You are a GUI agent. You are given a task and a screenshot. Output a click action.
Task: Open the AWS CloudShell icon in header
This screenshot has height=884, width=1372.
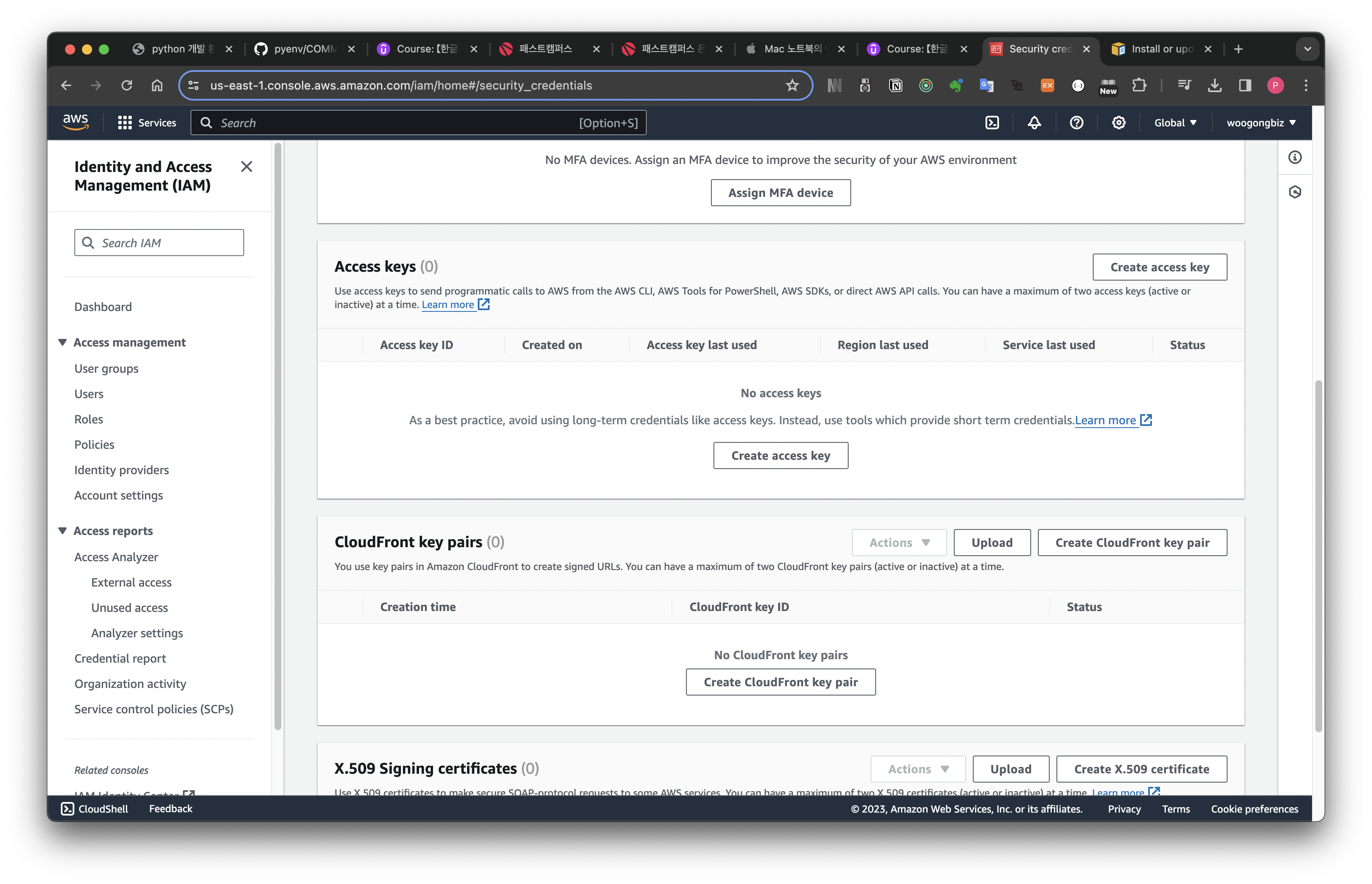(x=992, y=123)
